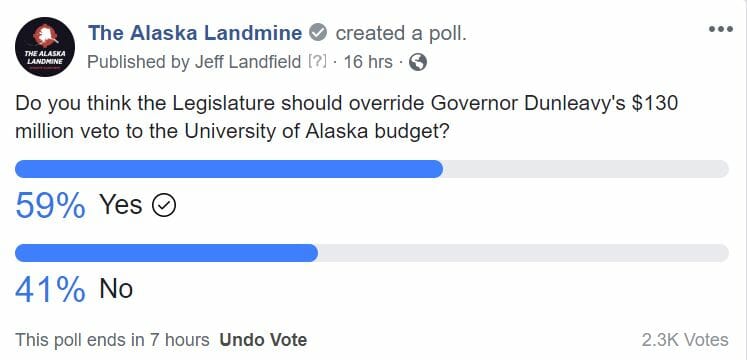View the 2.3K Votes count
Screen dimensions: 747x360
pyautogui.click(x=685, y=340)
